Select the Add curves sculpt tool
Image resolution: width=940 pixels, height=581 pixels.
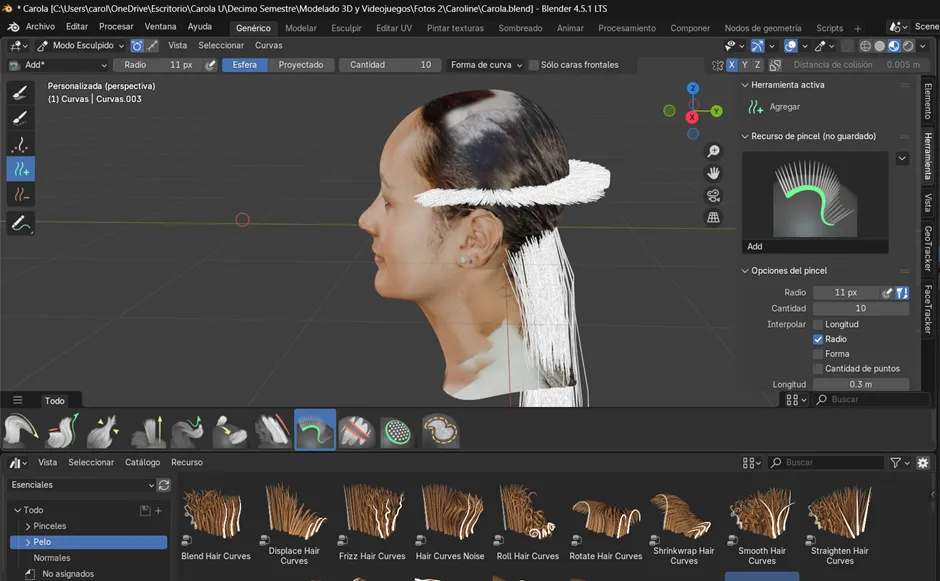pos(21,168)
